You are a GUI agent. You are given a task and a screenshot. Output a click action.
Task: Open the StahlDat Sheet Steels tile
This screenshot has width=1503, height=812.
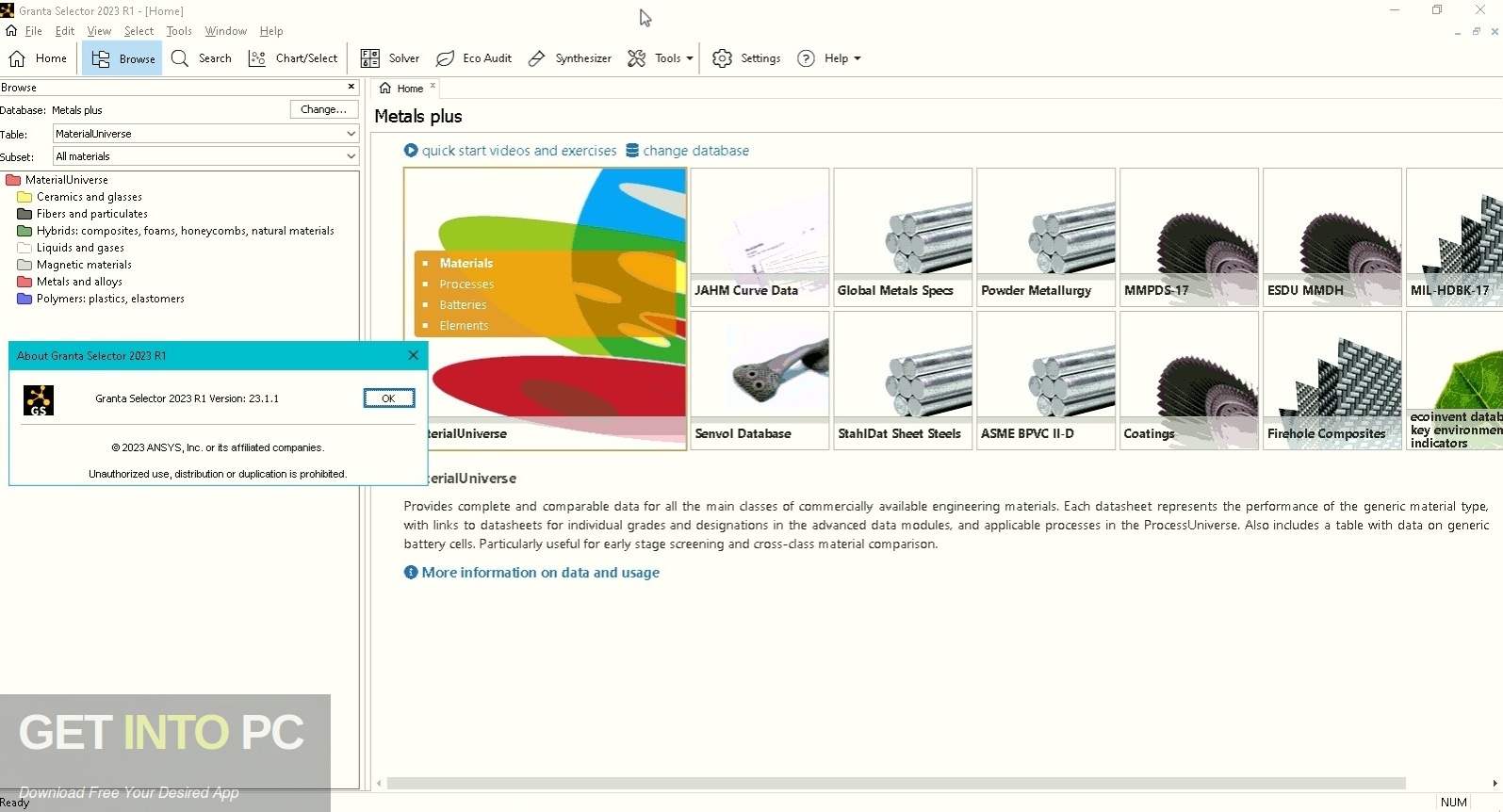tap(903, 381)
